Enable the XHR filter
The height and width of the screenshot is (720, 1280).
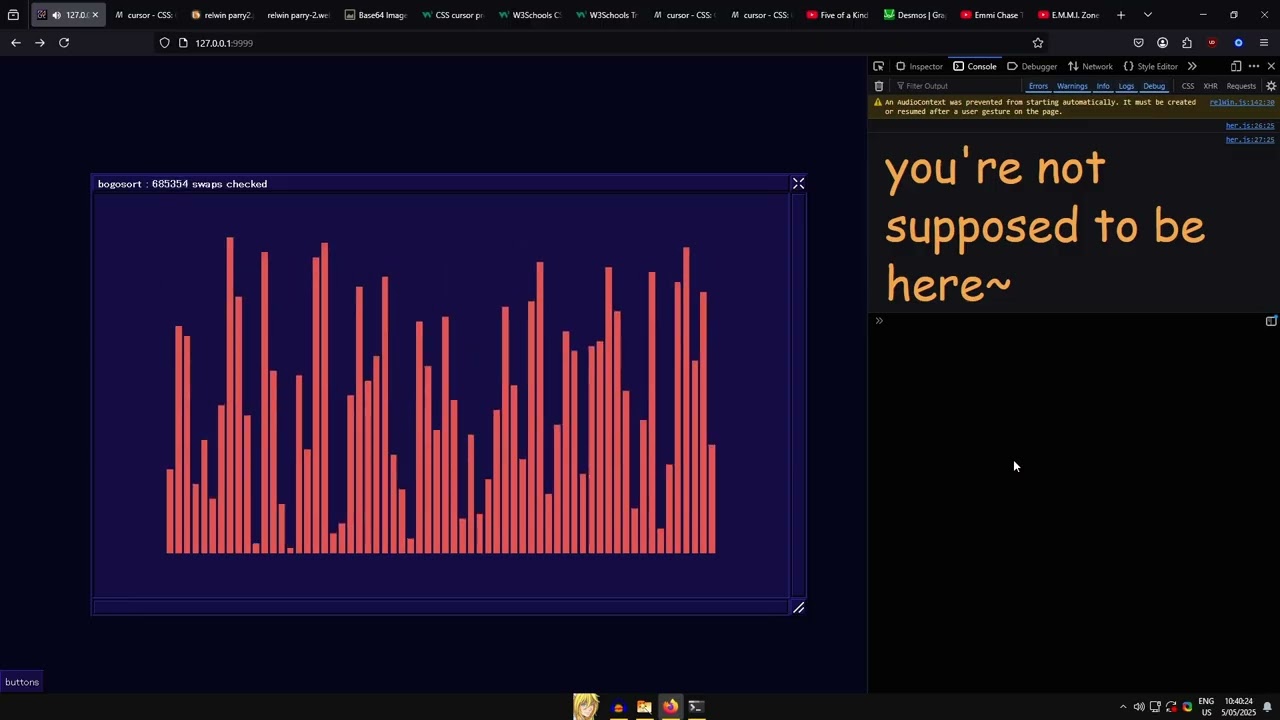click(1210, 86)
